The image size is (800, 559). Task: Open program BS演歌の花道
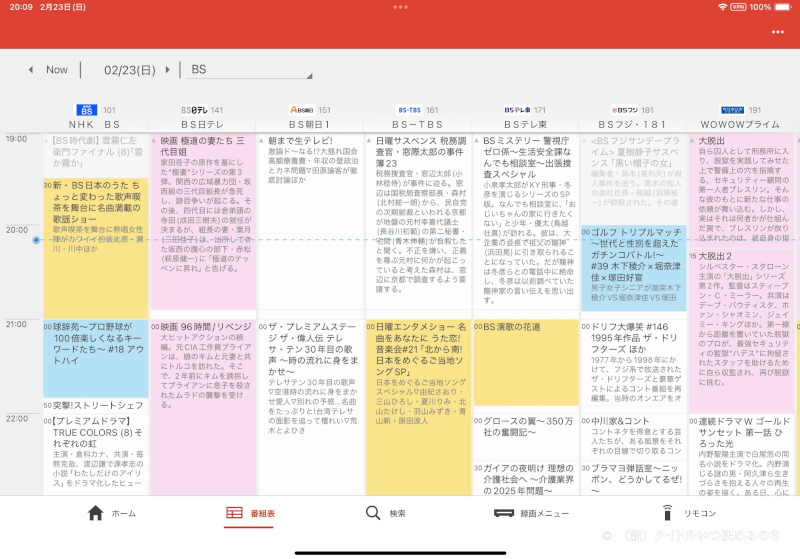[526, 363]
